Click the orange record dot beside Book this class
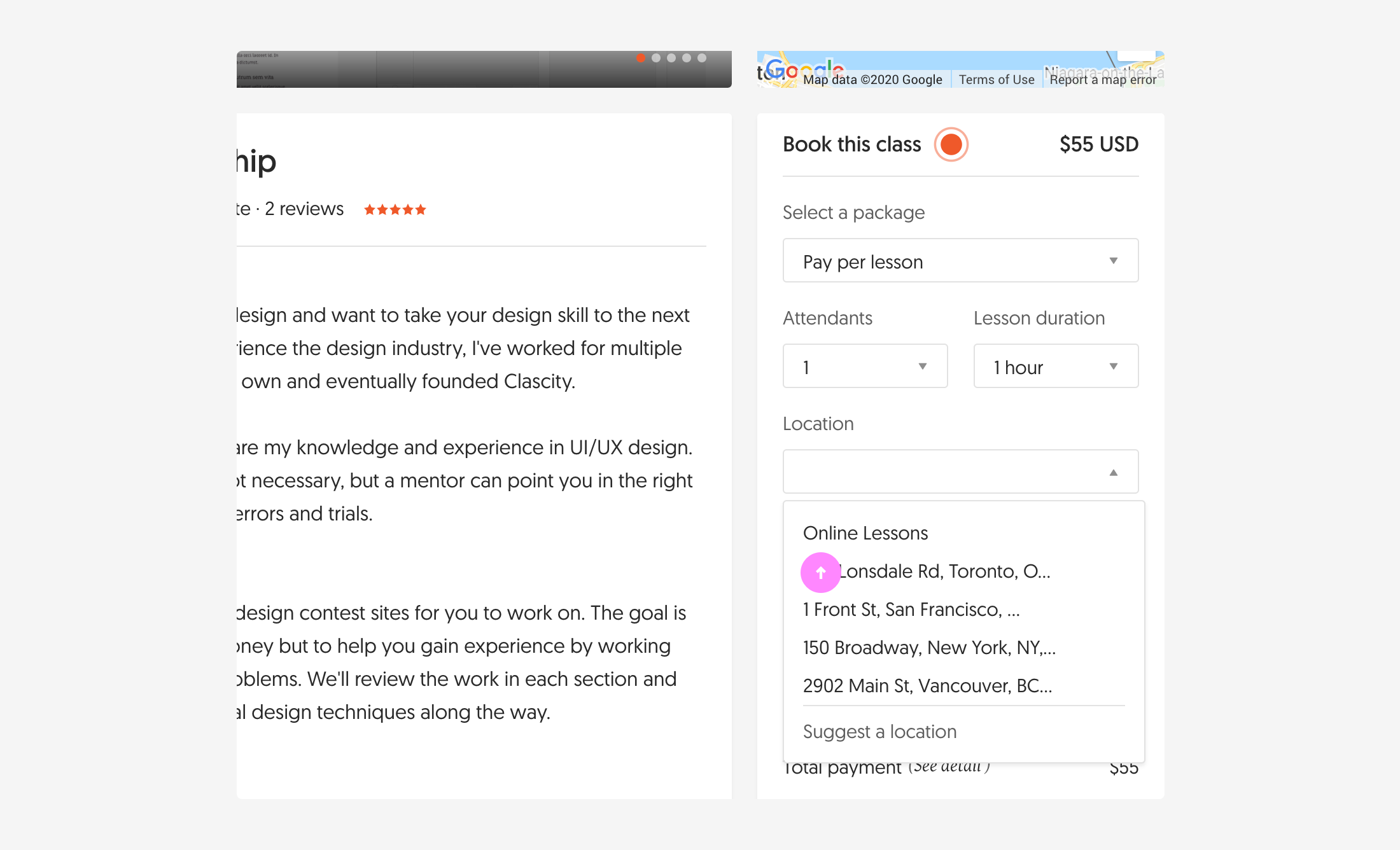This screenshot has width=1400, height=850. tap(951, 144)
